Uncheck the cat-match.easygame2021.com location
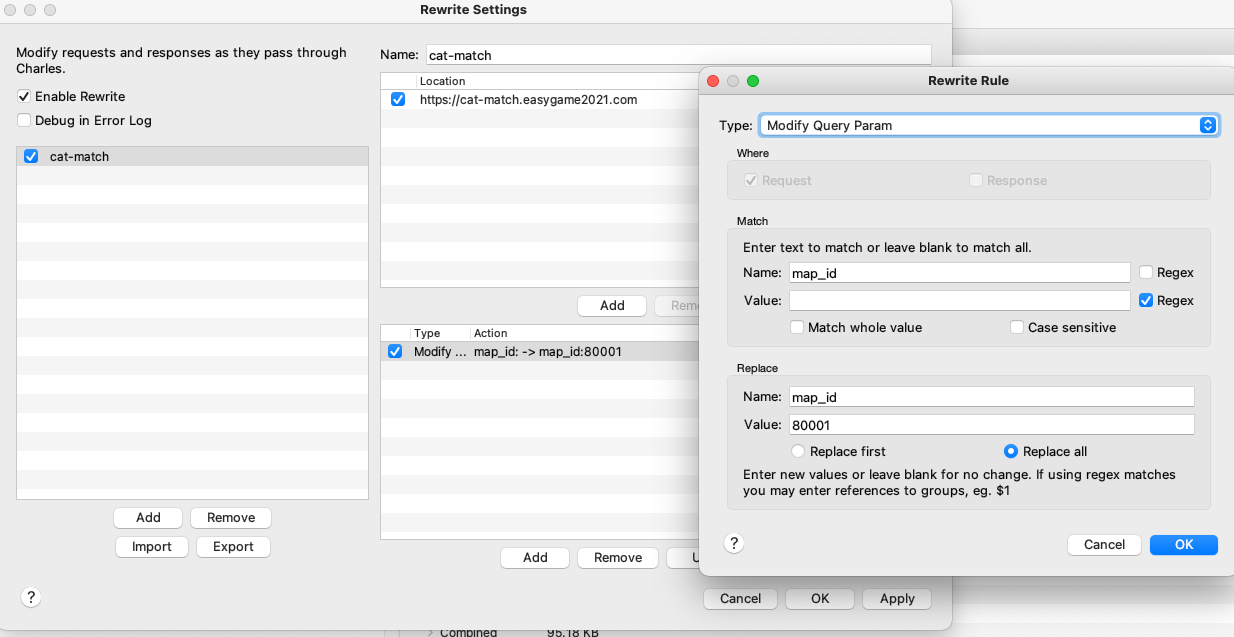The image size is (1234, 637). coord(398,99)
